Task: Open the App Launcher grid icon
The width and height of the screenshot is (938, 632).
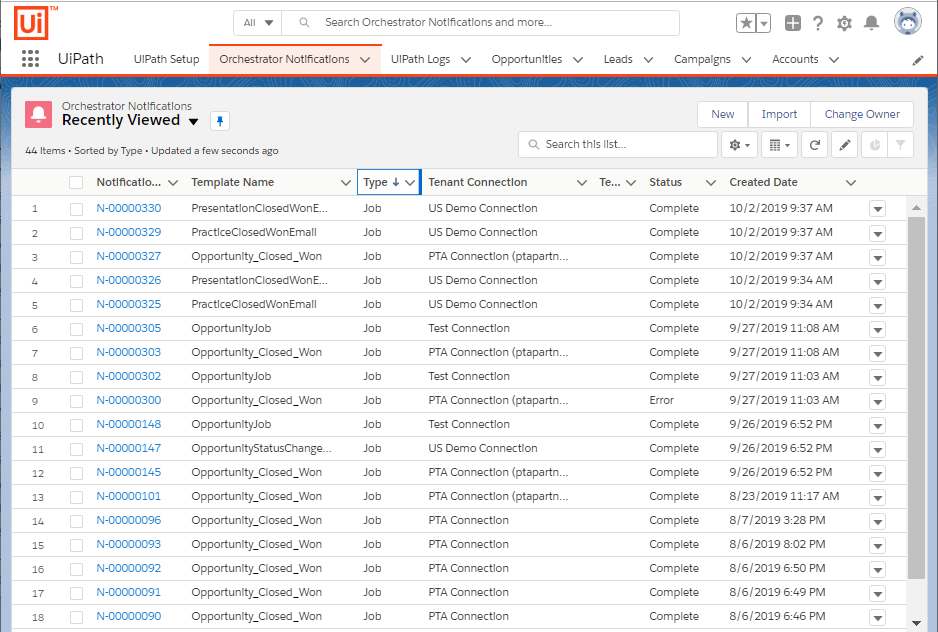Action: 30,59
